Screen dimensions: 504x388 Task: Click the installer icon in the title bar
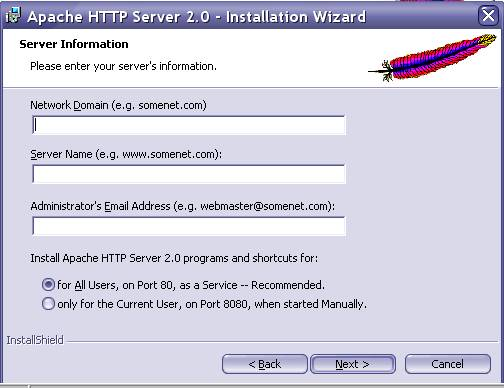(x=14, y=15)
